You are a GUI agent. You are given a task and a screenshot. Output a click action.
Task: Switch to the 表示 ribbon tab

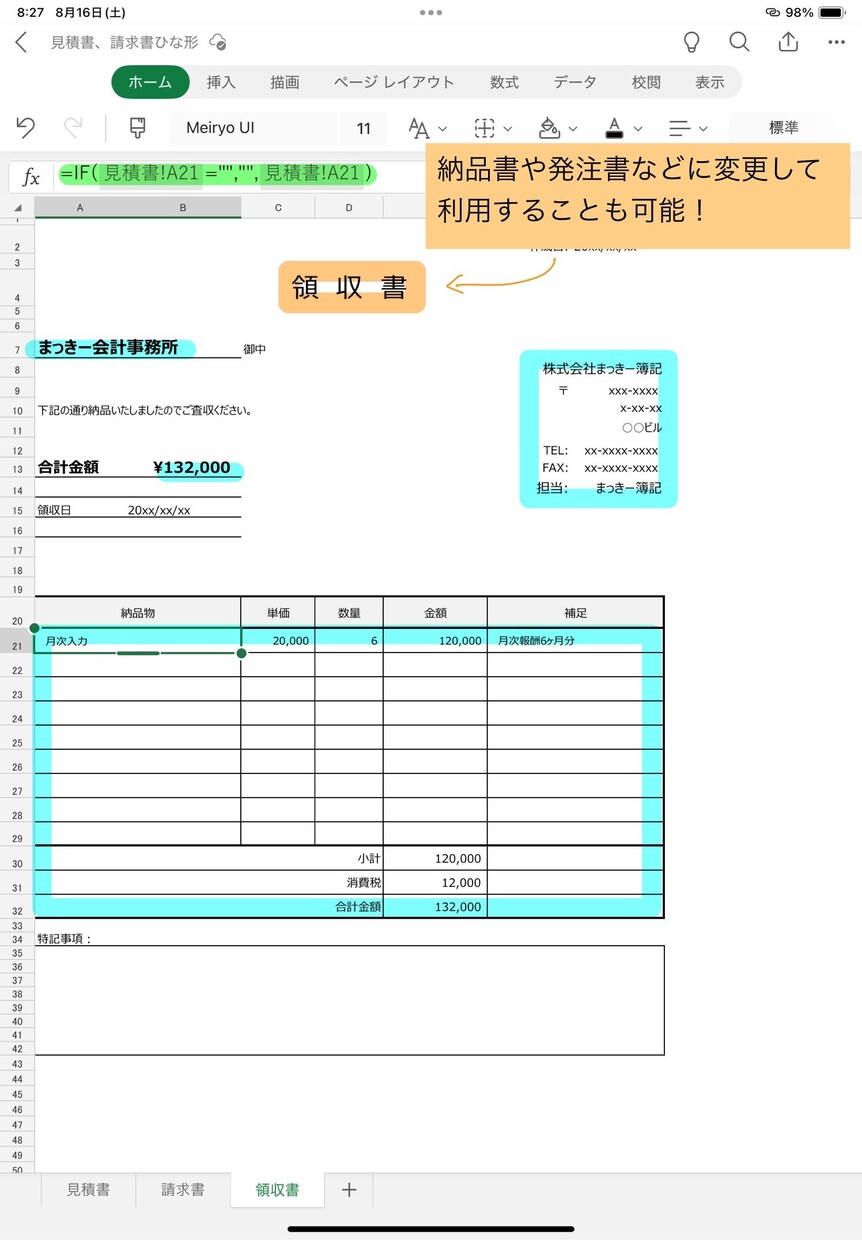[710, 82]
